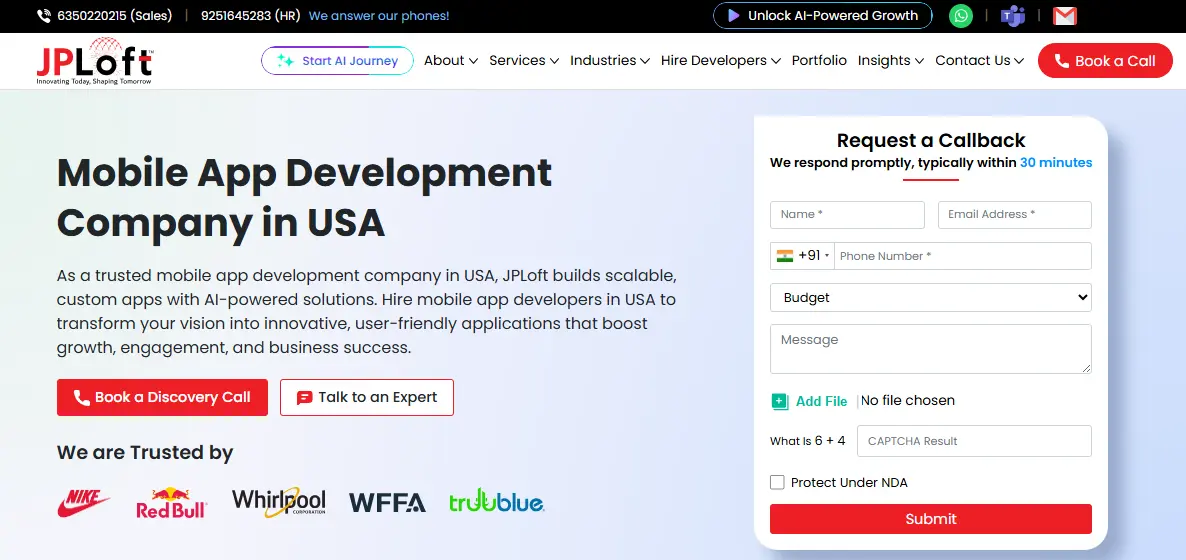Focus the Email Address field
Screen dimensions: 1186x560
click(1014, 215)
